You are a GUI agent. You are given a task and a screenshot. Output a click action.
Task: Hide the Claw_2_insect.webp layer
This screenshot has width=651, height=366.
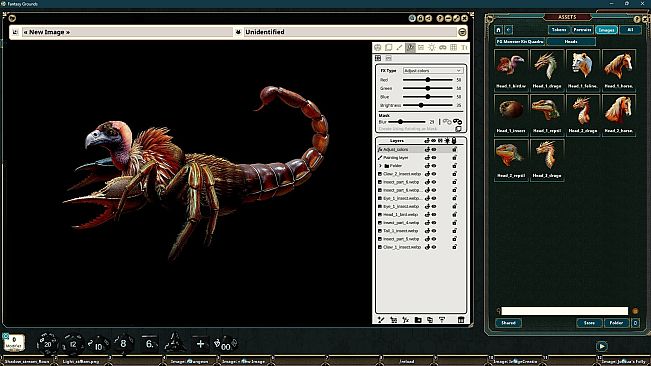click(434, 174)
